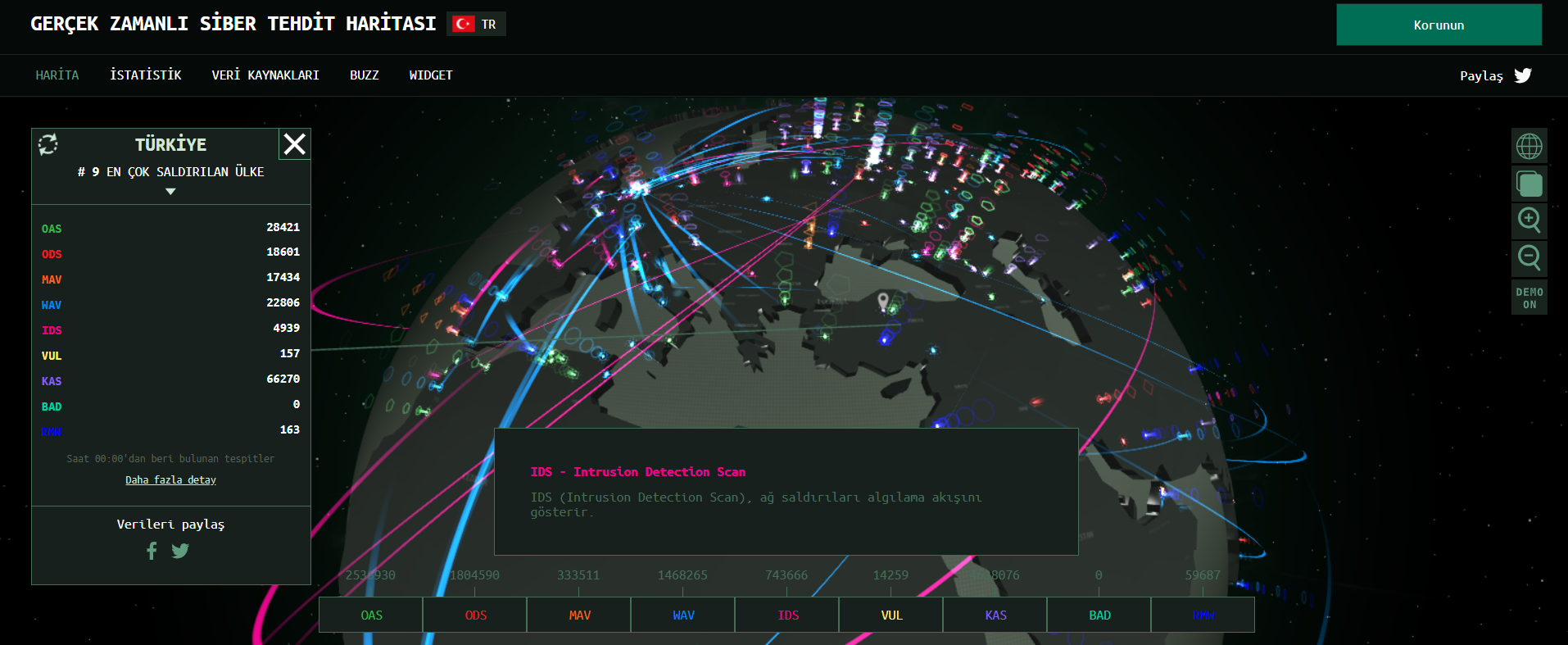
Task: Click the WAV value 22806
Action: coord(283,302)
